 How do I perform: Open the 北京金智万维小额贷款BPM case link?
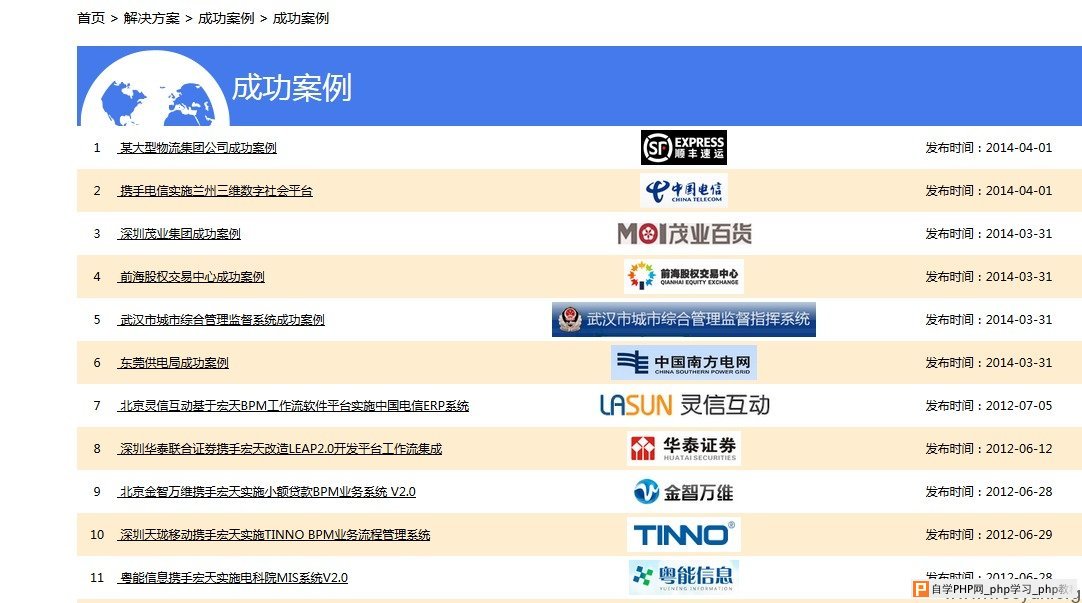coord(267,492)
